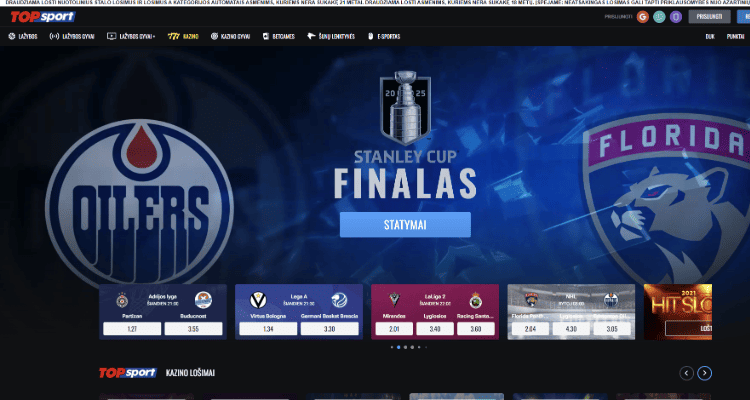Open the E-Sportas menu
The image size is (750, 400).
click(x=384, y=36)
